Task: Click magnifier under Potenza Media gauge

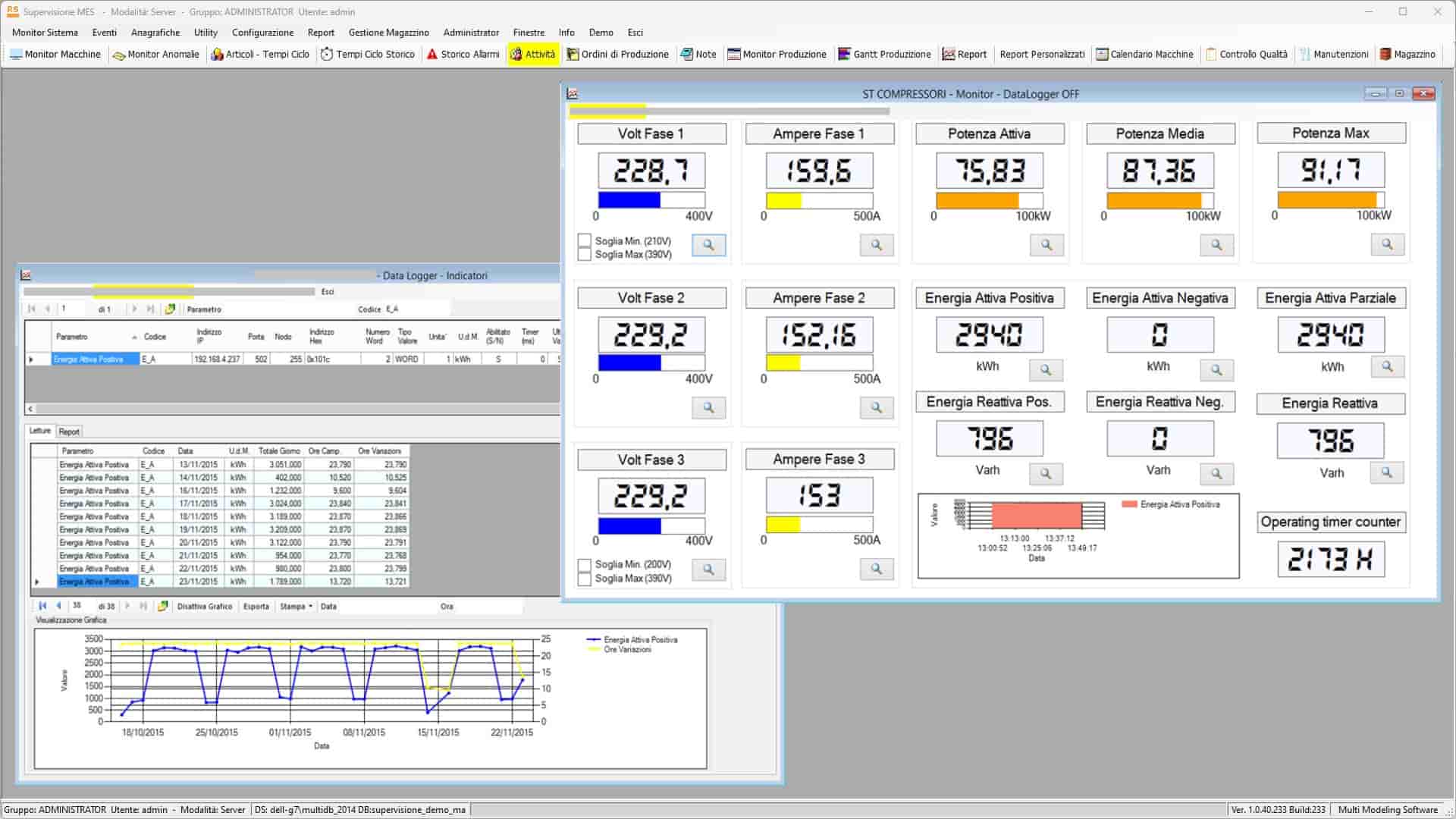Action: point(1216,245)
